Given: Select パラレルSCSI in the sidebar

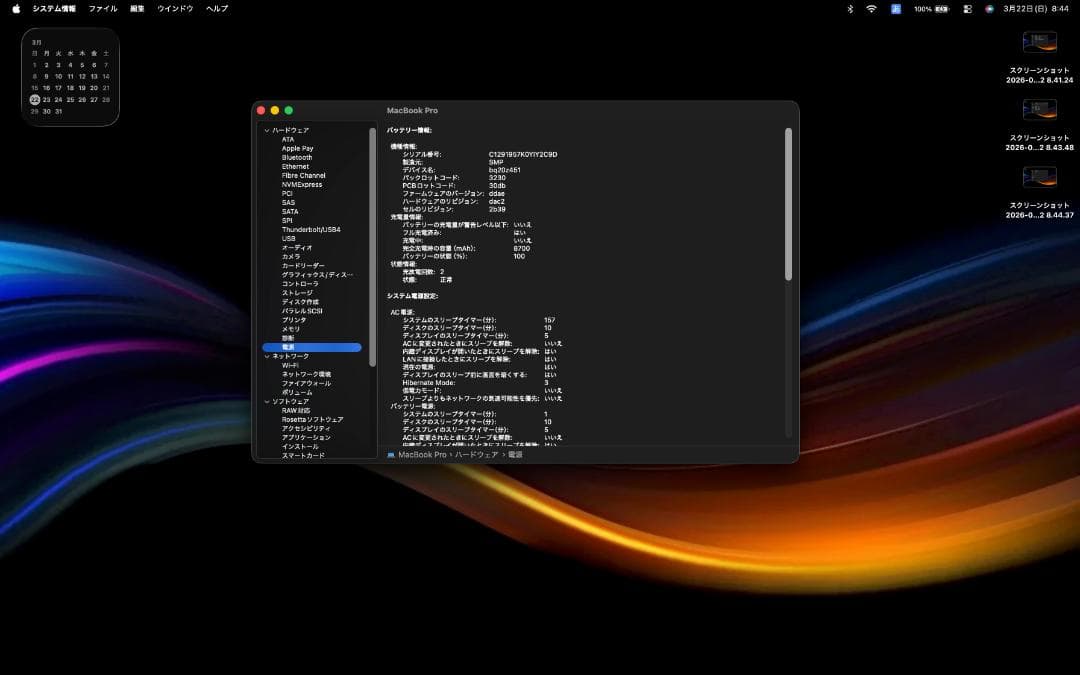Looking at the screenshot, I should (x=302, y=311).
